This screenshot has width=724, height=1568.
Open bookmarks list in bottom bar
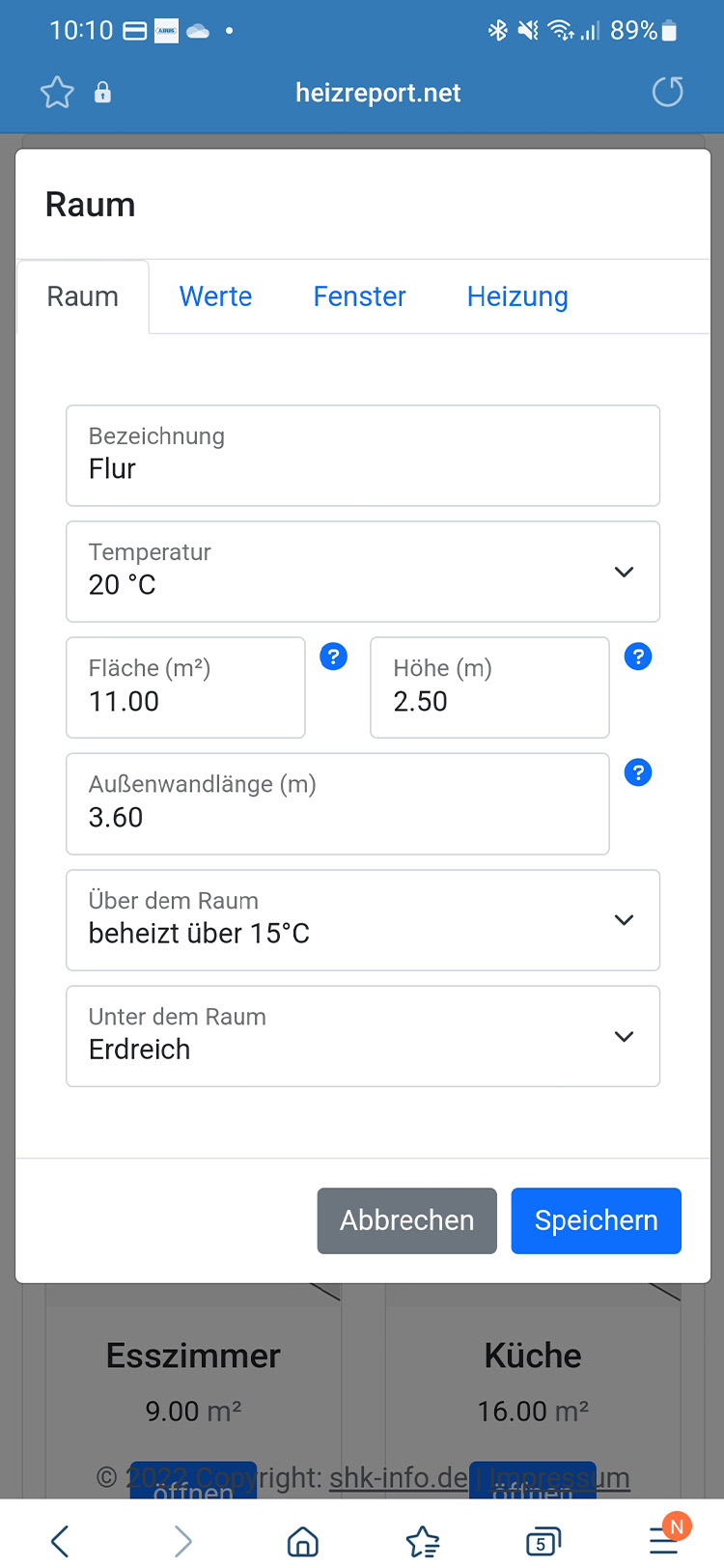(423, 1541)
